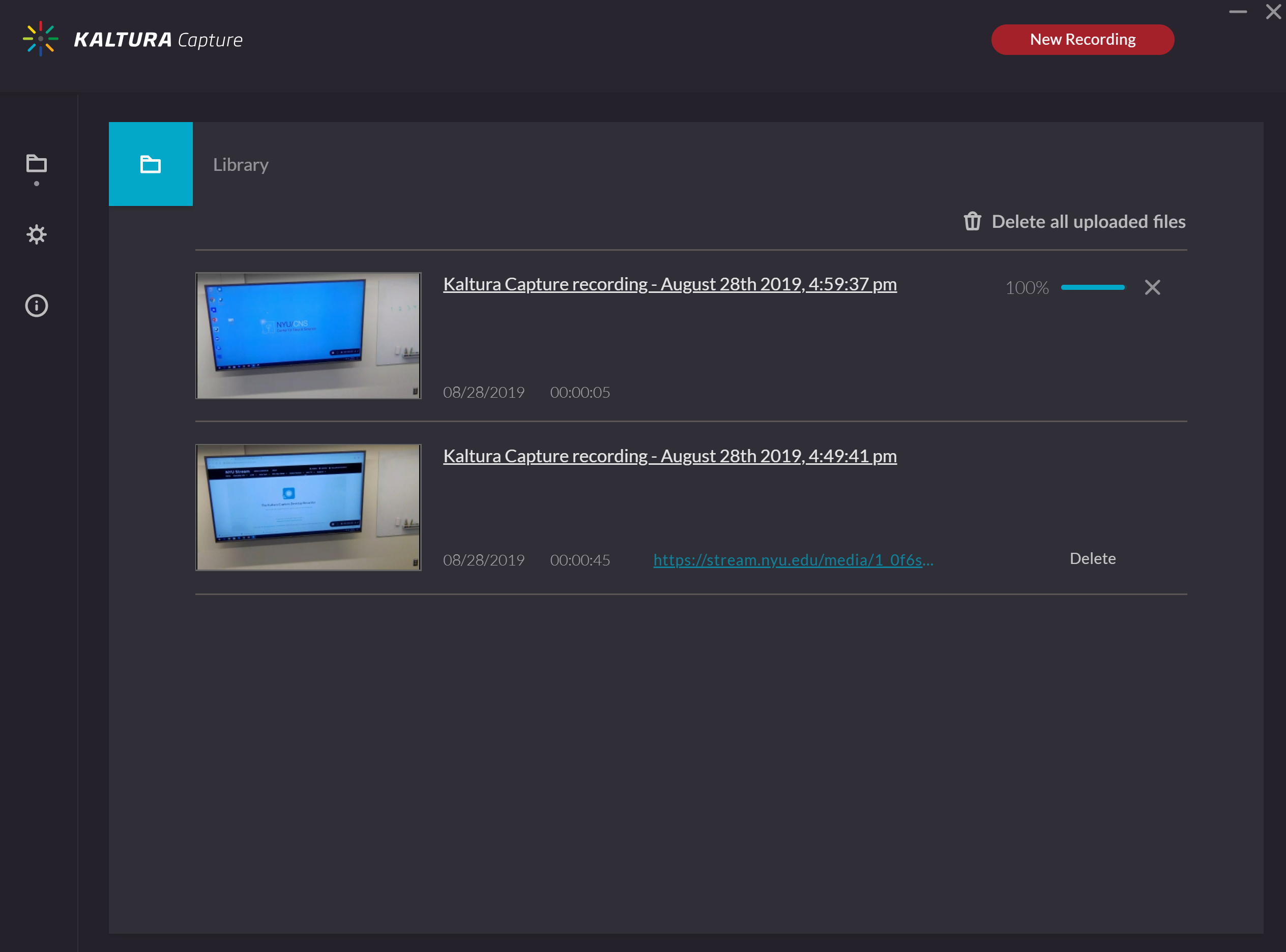Open recording titled August 28th 4:59:37 pm
The width and height of the screenshot is (1286, 952).
[x=669, y=284]
